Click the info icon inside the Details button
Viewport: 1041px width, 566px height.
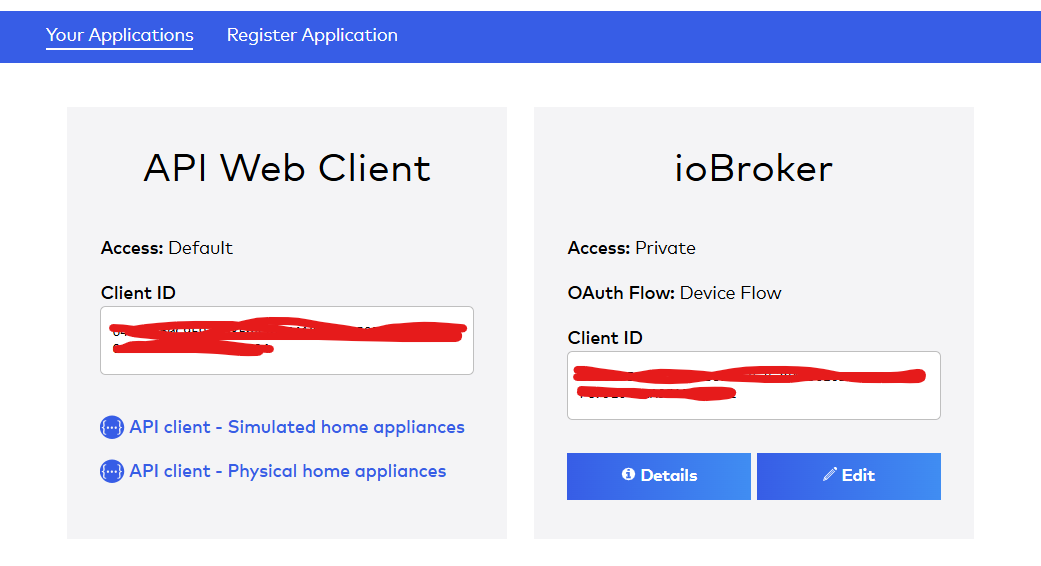[x=628, y=474]
